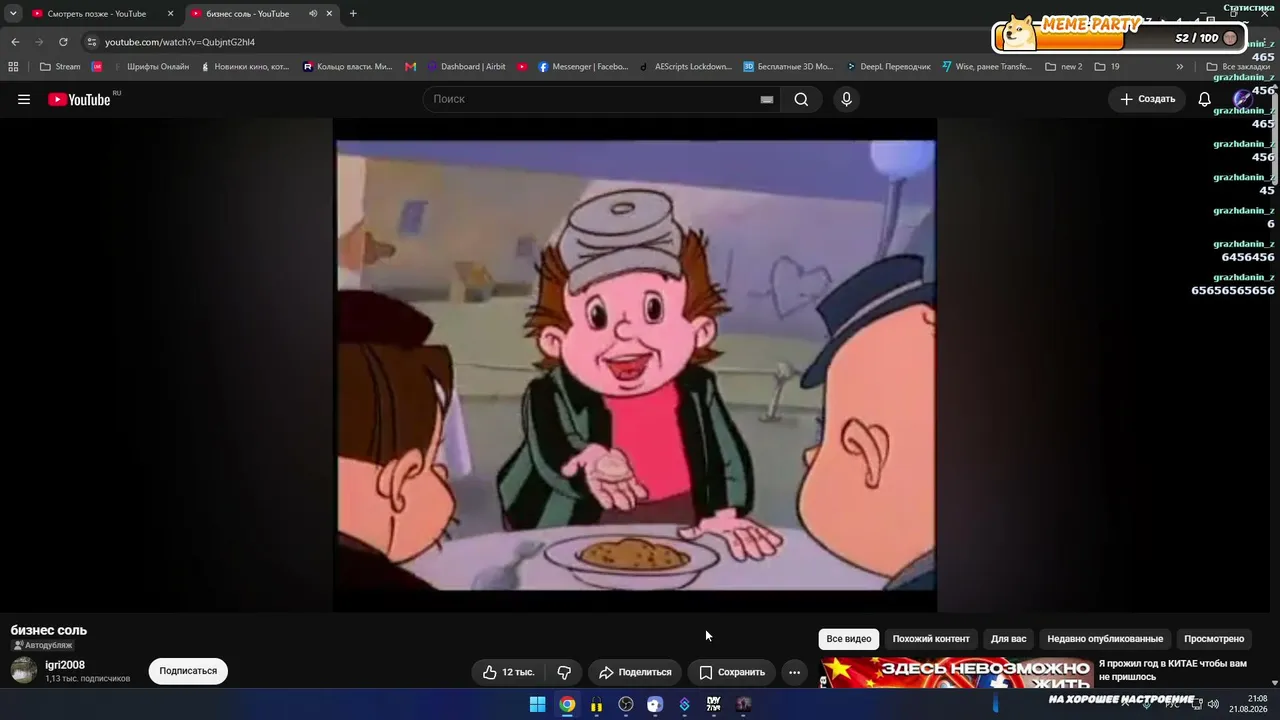Open the Шрифты Онлайн bookmark
1280x720 pixels.
click(150, 67)
